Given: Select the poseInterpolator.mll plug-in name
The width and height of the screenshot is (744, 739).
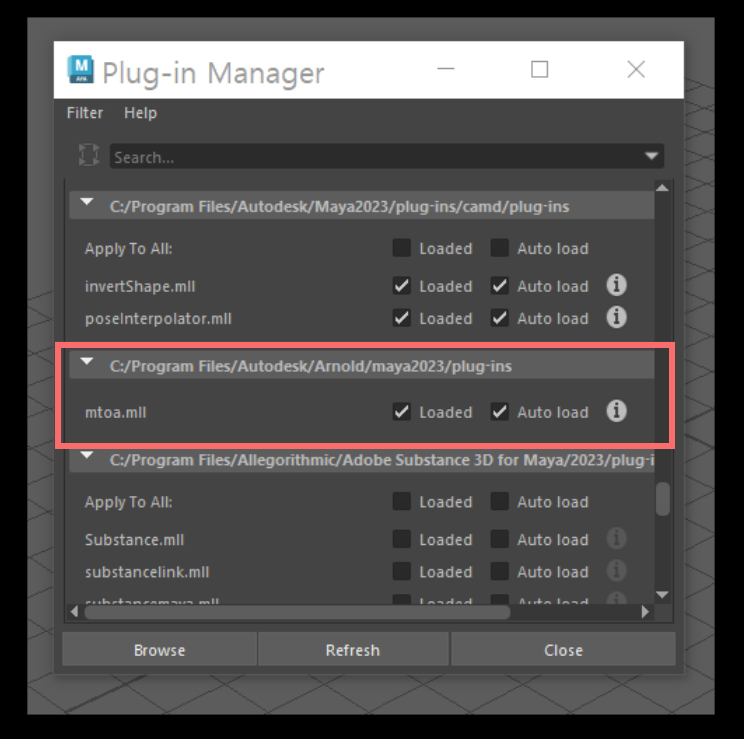Looking at the screenshot, I should [x=158, y=318].
